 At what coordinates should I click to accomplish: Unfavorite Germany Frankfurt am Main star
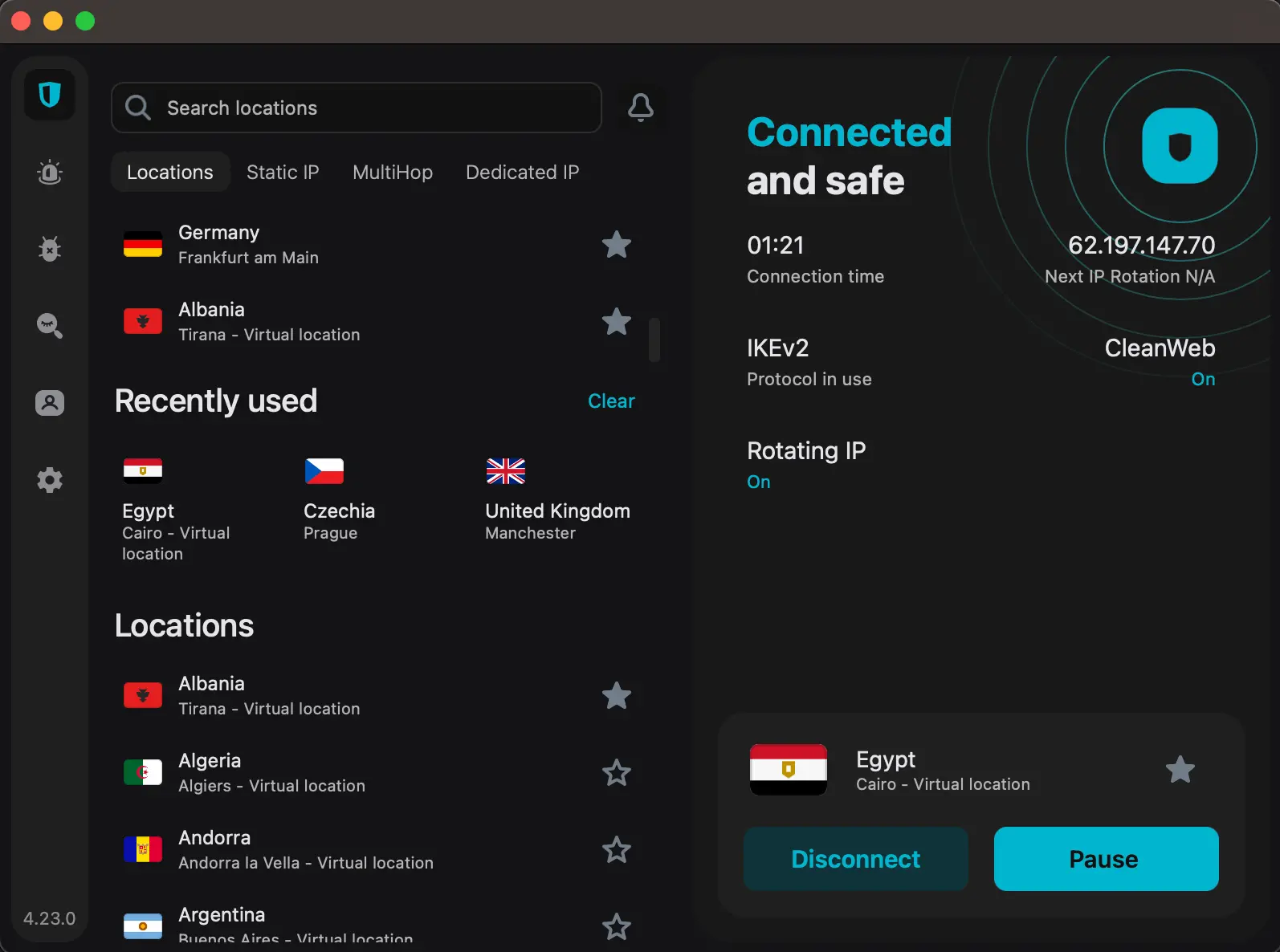(617, 244)
